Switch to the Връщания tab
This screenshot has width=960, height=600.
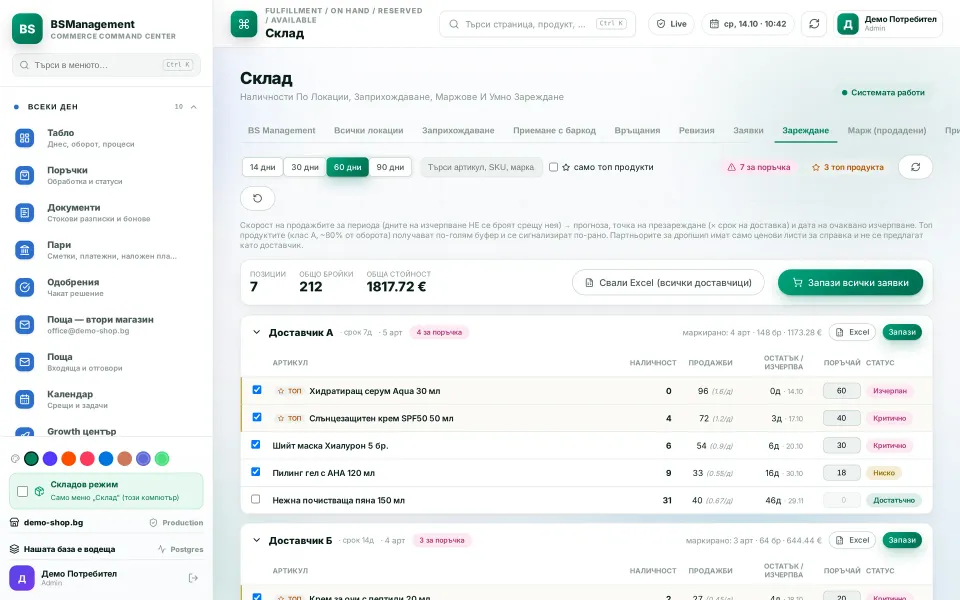tap(637, 130)
